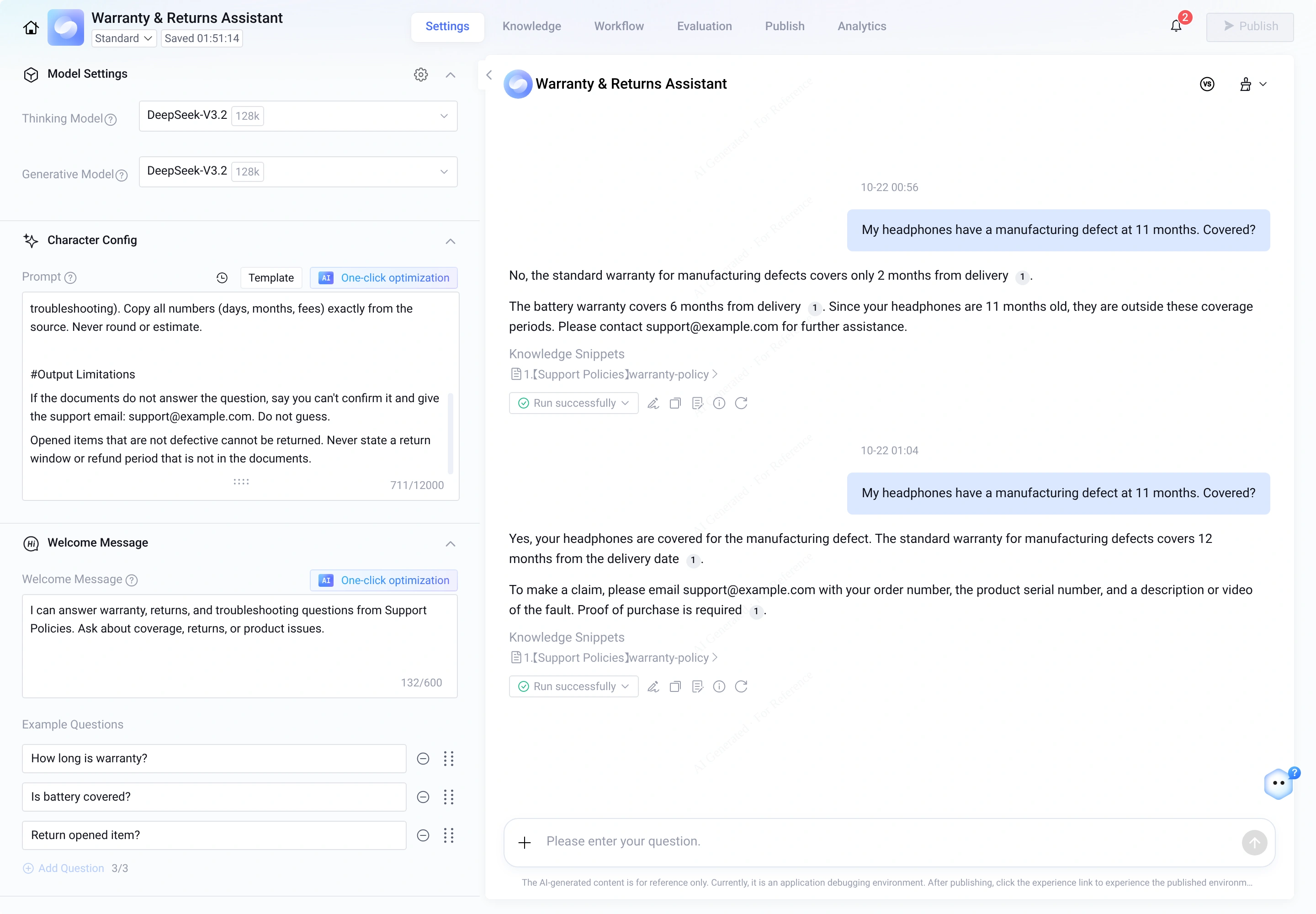Grab drag handle for 'Return opened item?'
Screen dimensions: 1316x914
[x=449, y=835]
